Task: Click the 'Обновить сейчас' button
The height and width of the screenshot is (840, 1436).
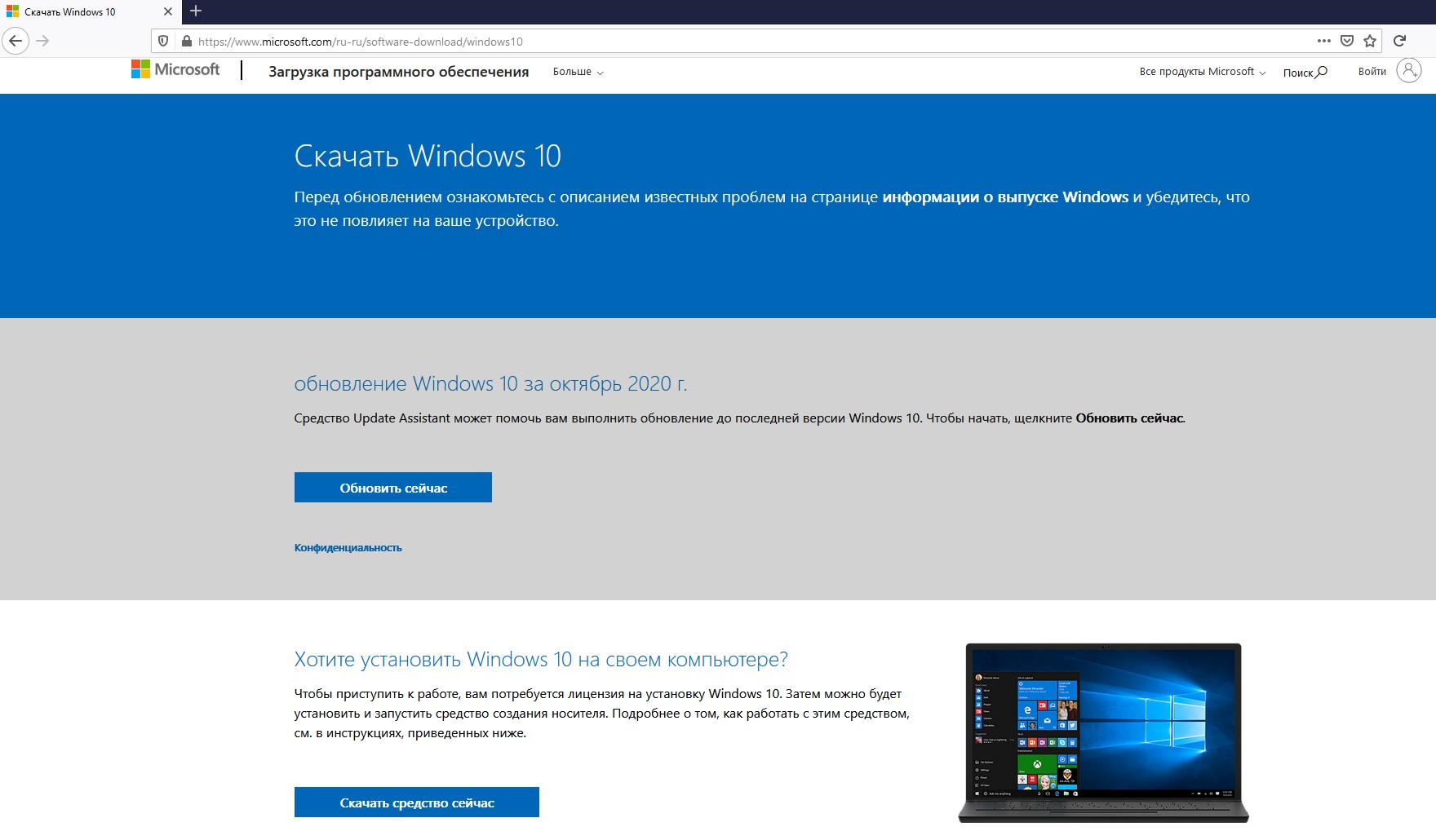Action: pos(393,488)
